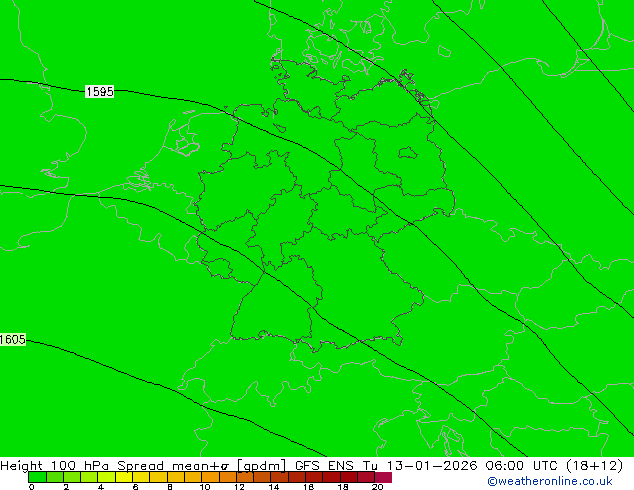
Task: Click the 1605 contour label
Action: click(x=13, y=339)
